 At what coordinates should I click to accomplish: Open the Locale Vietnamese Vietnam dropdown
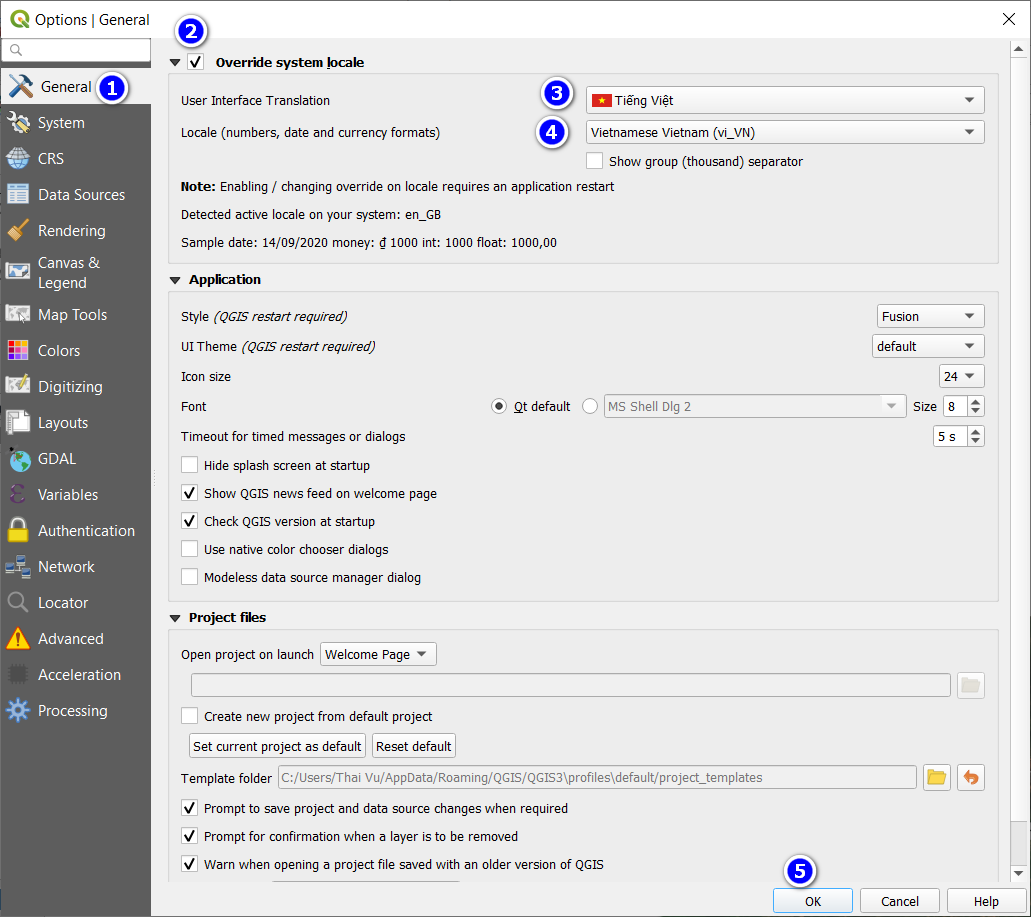[785, 132]
